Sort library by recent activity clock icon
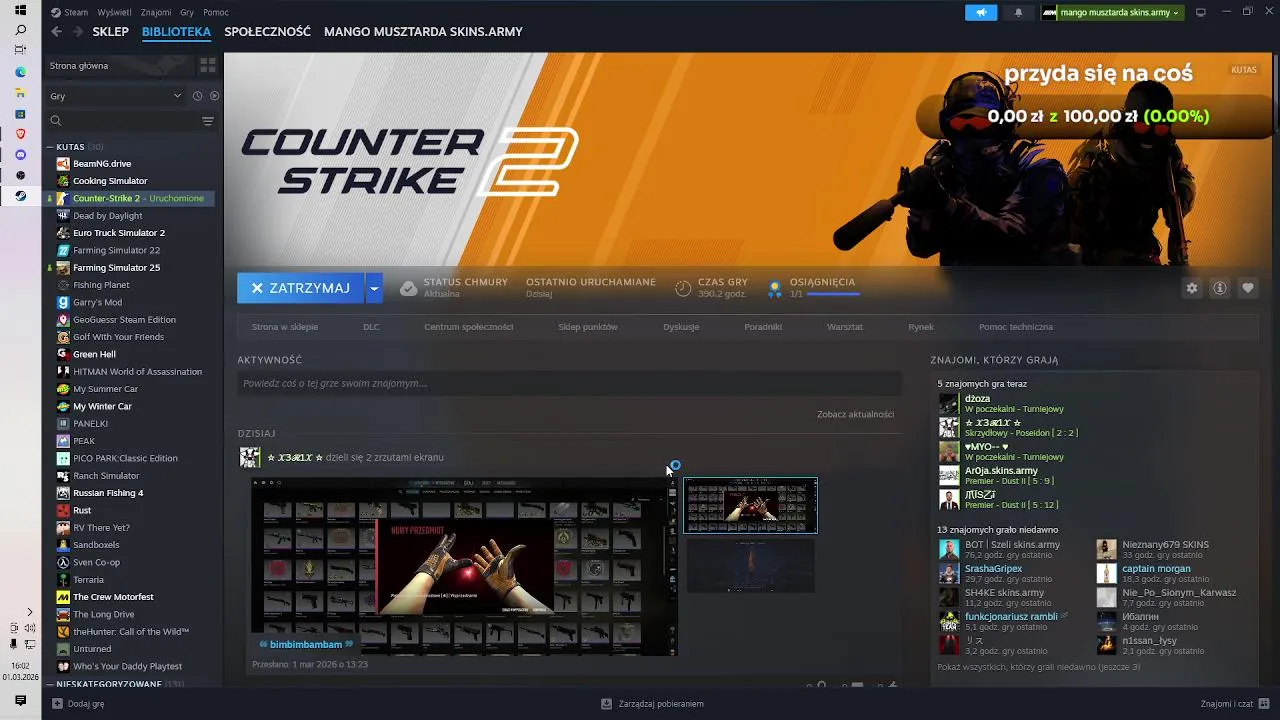 tap(197, 96)
